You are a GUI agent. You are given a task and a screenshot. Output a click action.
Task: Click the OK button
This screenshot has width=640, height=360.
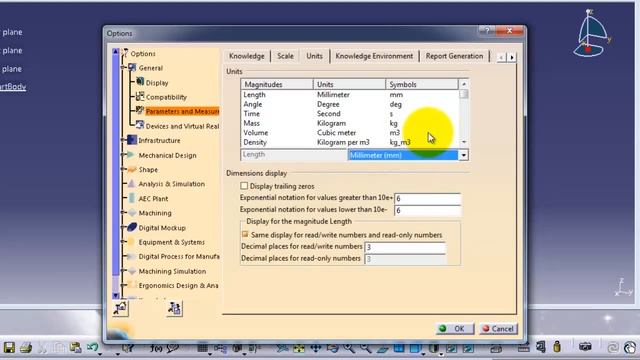click(x=455, y=329)
